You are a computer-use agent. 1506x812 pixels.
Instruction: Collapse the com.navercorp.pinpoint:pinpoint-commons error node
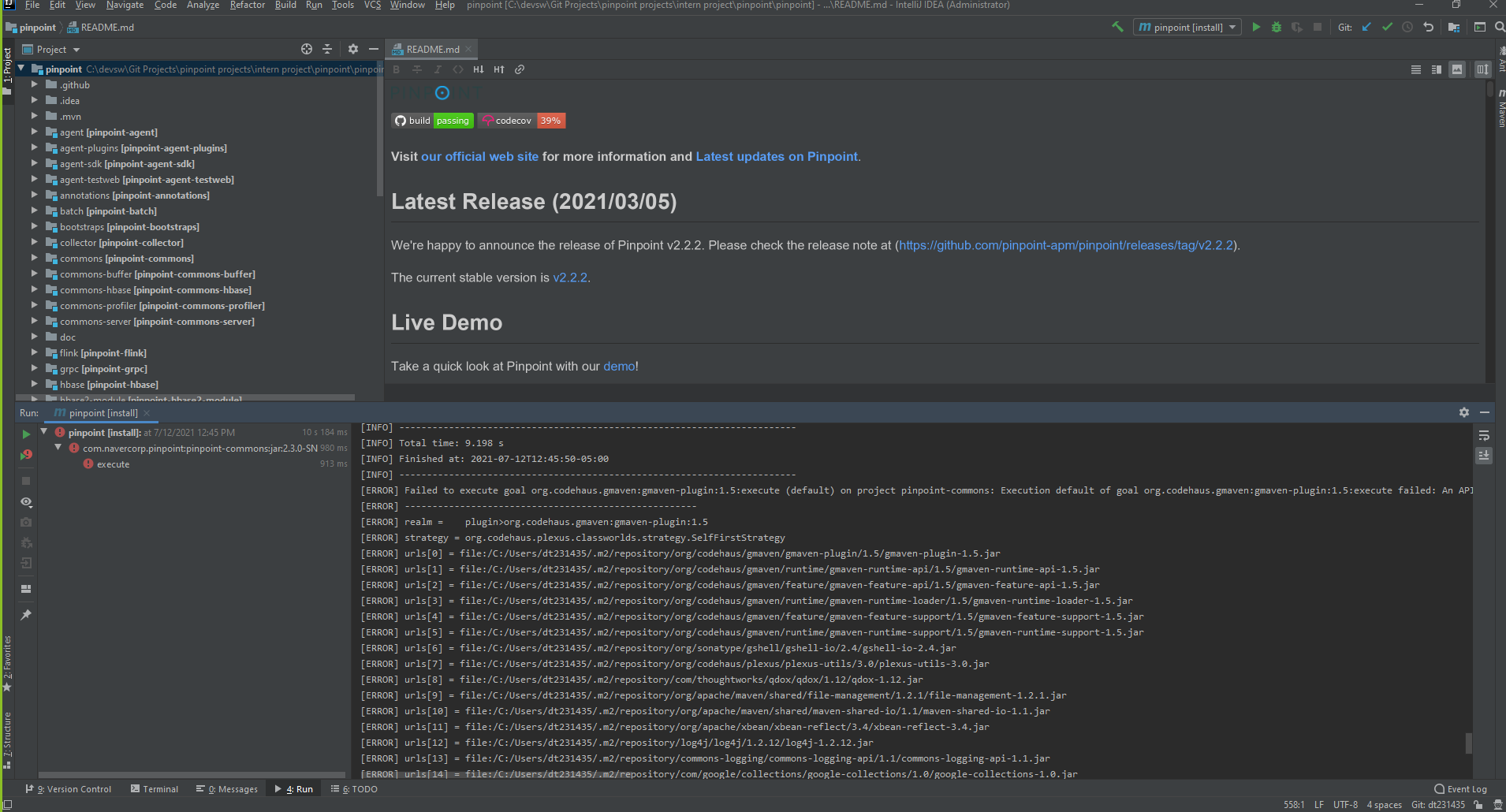point(57,447)
